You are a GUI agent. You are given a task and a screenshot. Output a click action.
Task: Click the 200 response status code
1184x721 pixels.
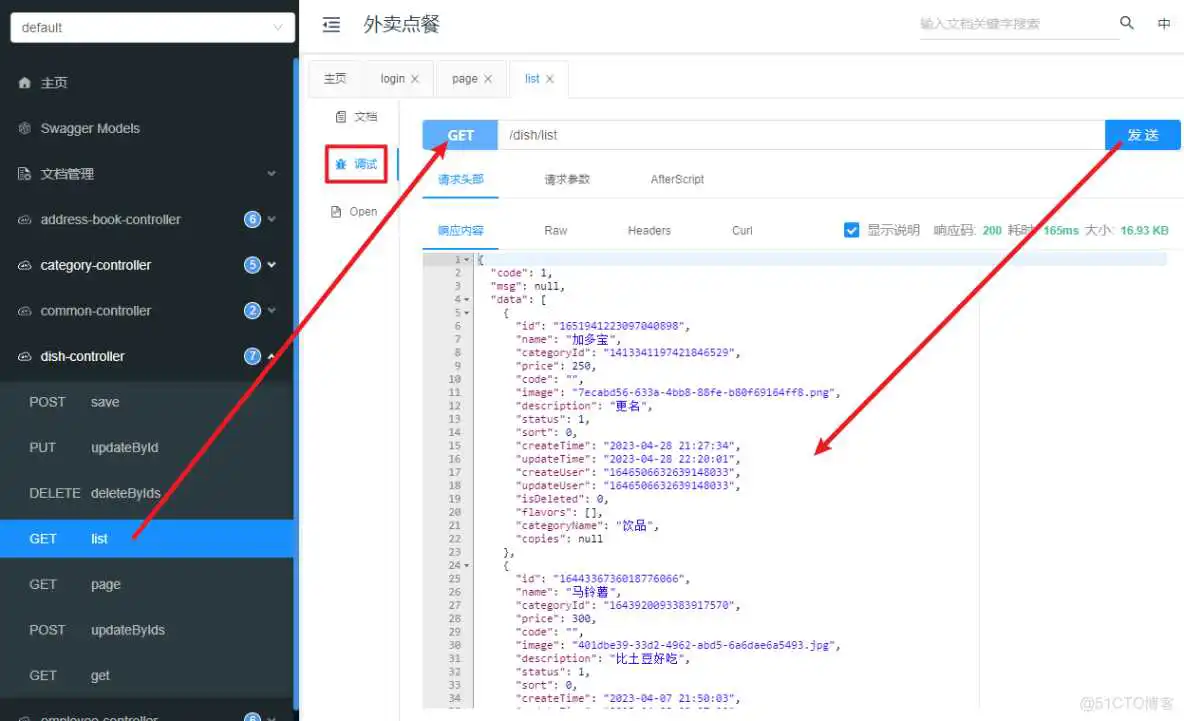(x=991, y=230)
